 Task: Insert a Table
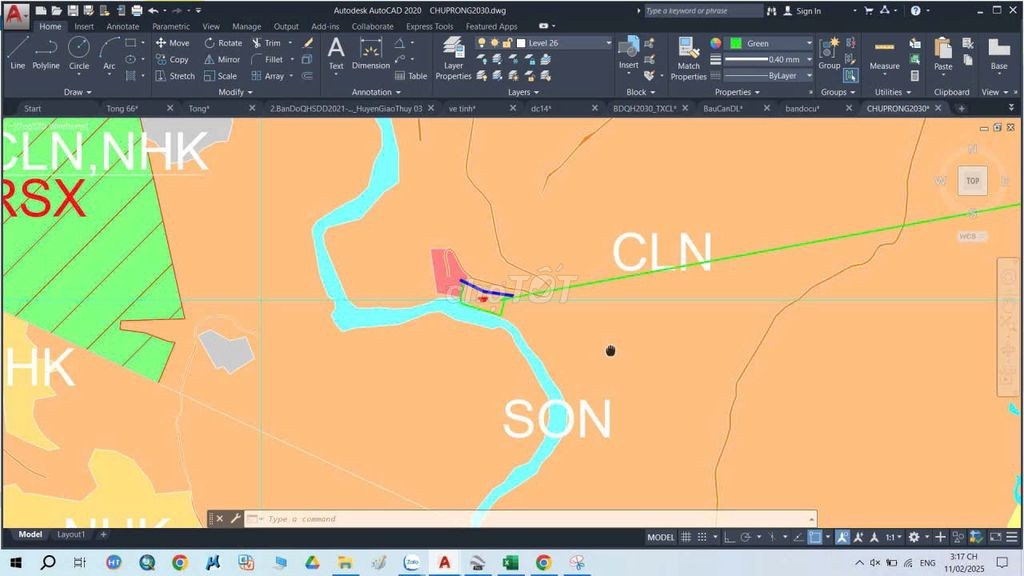[411, 76]
